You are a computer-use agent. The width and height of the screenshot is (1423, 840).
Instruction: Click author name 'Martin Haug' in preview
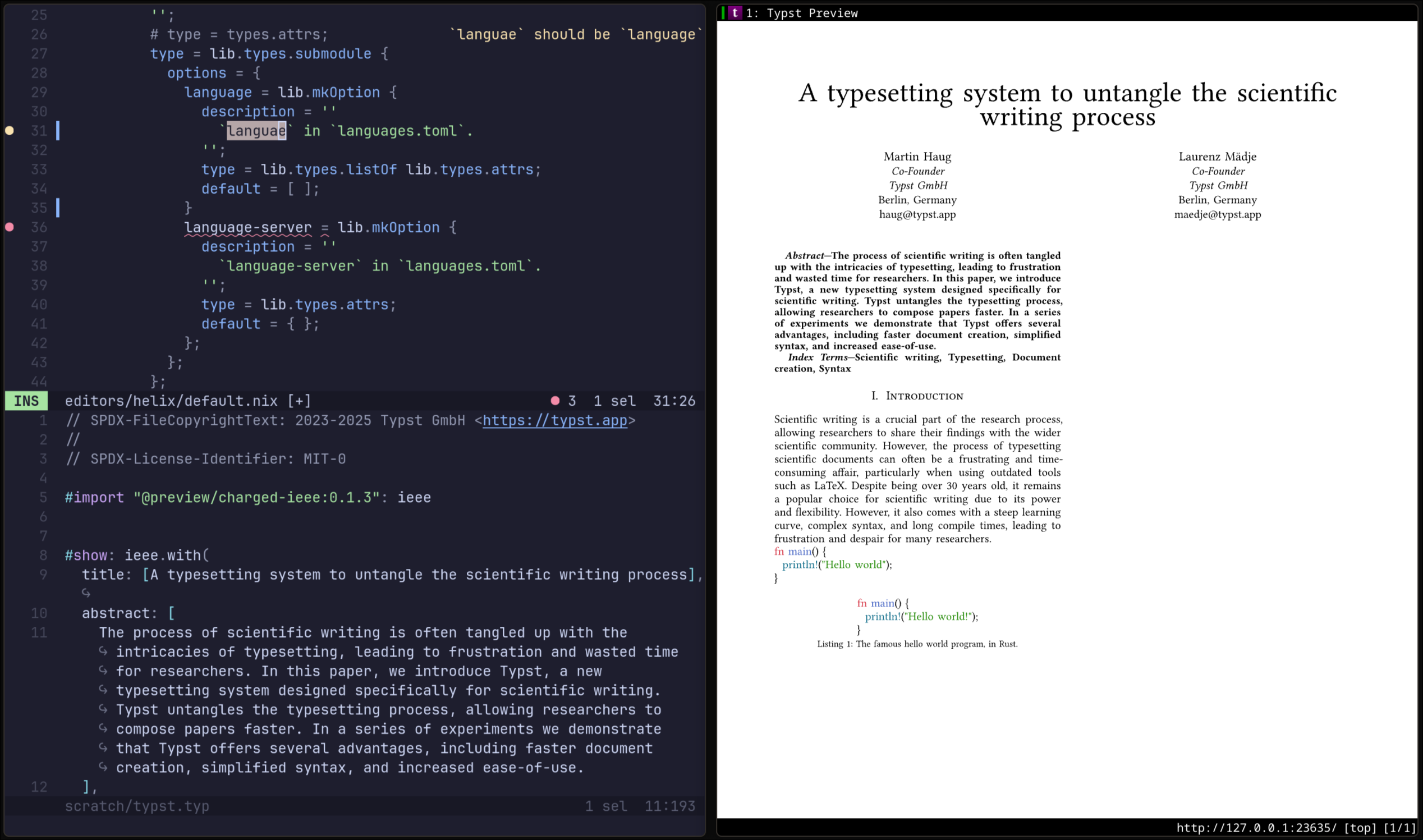click(x=917, y=157)
